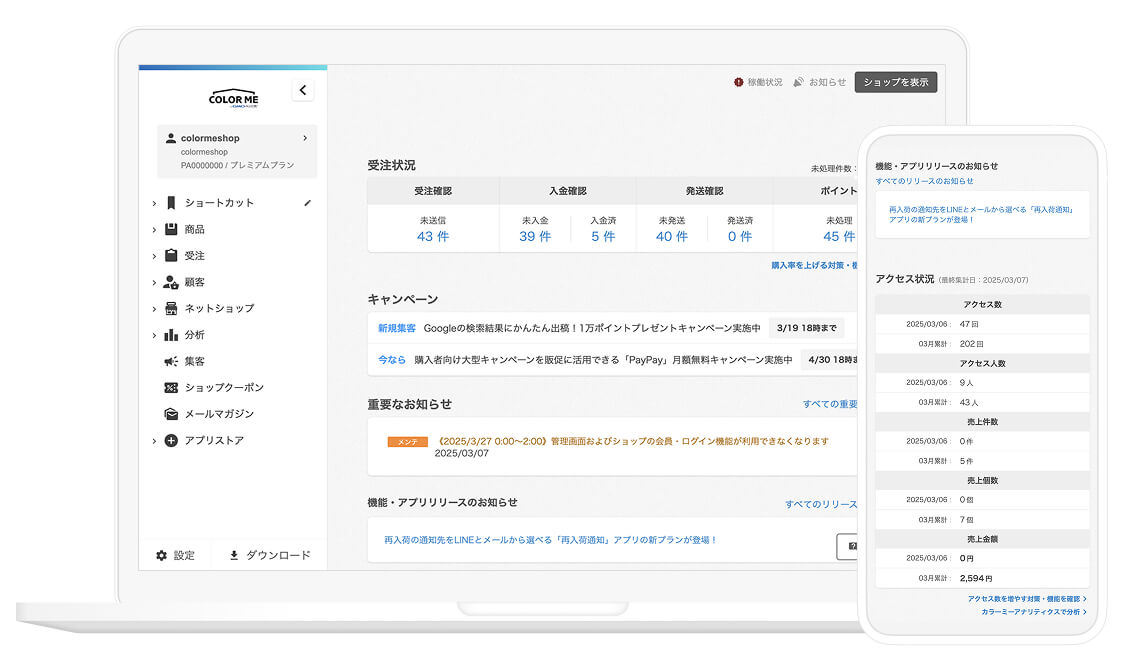
Task: Click ダウンロード at the sidebar bottom
Action: [x=270, y=555]
